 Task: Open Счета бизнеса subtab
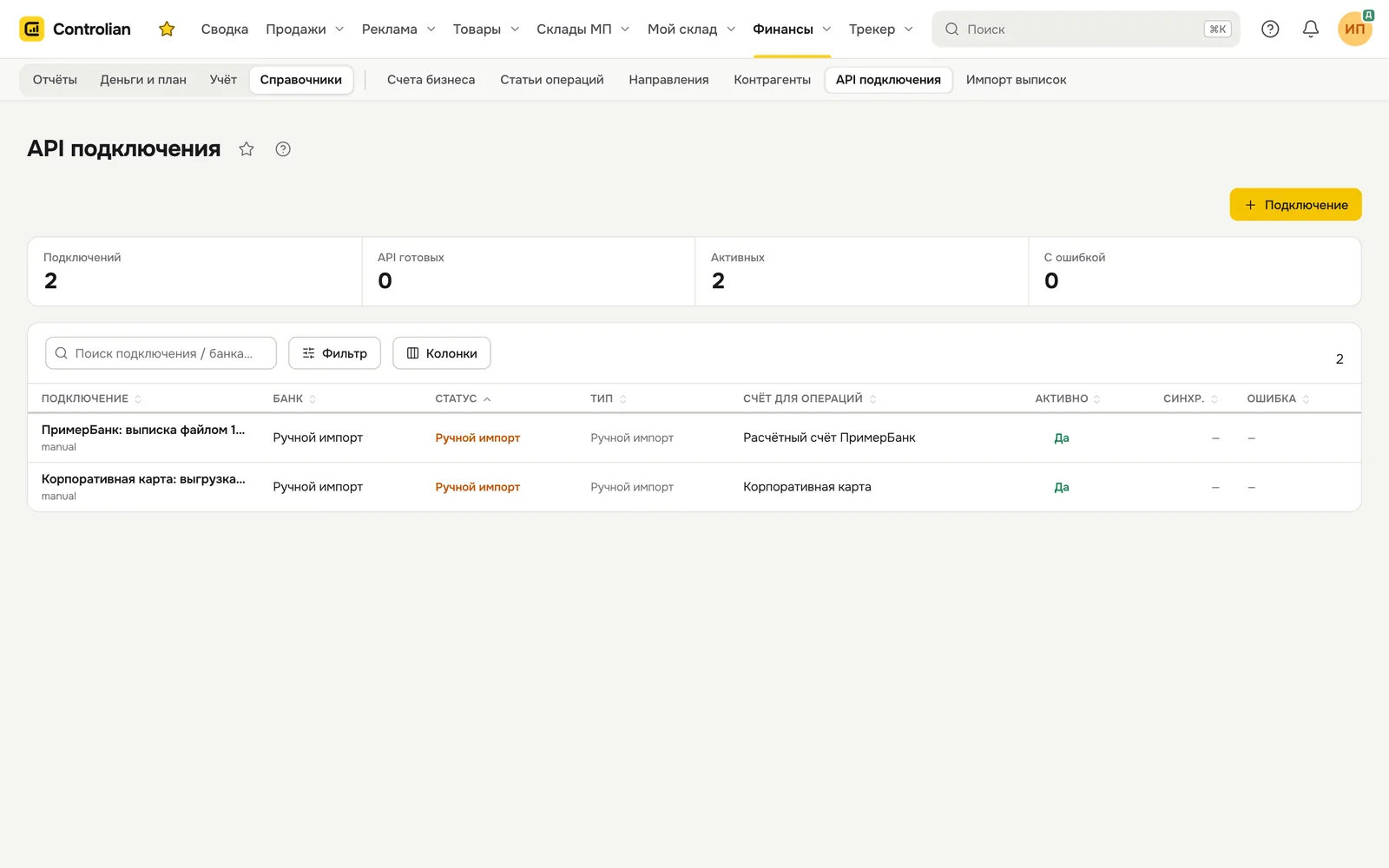click(x=431, y=80)
